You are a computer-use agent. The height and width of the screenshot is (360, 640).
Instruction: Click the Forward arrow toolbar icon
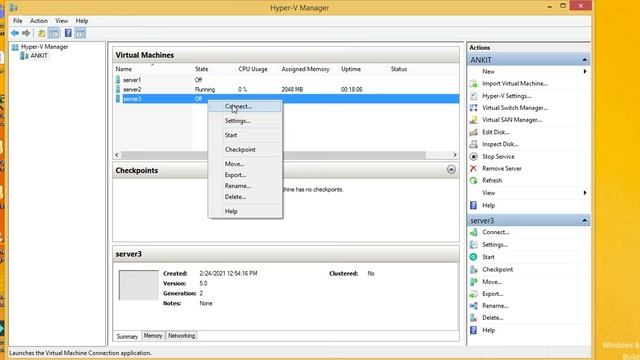click(26, 33)
